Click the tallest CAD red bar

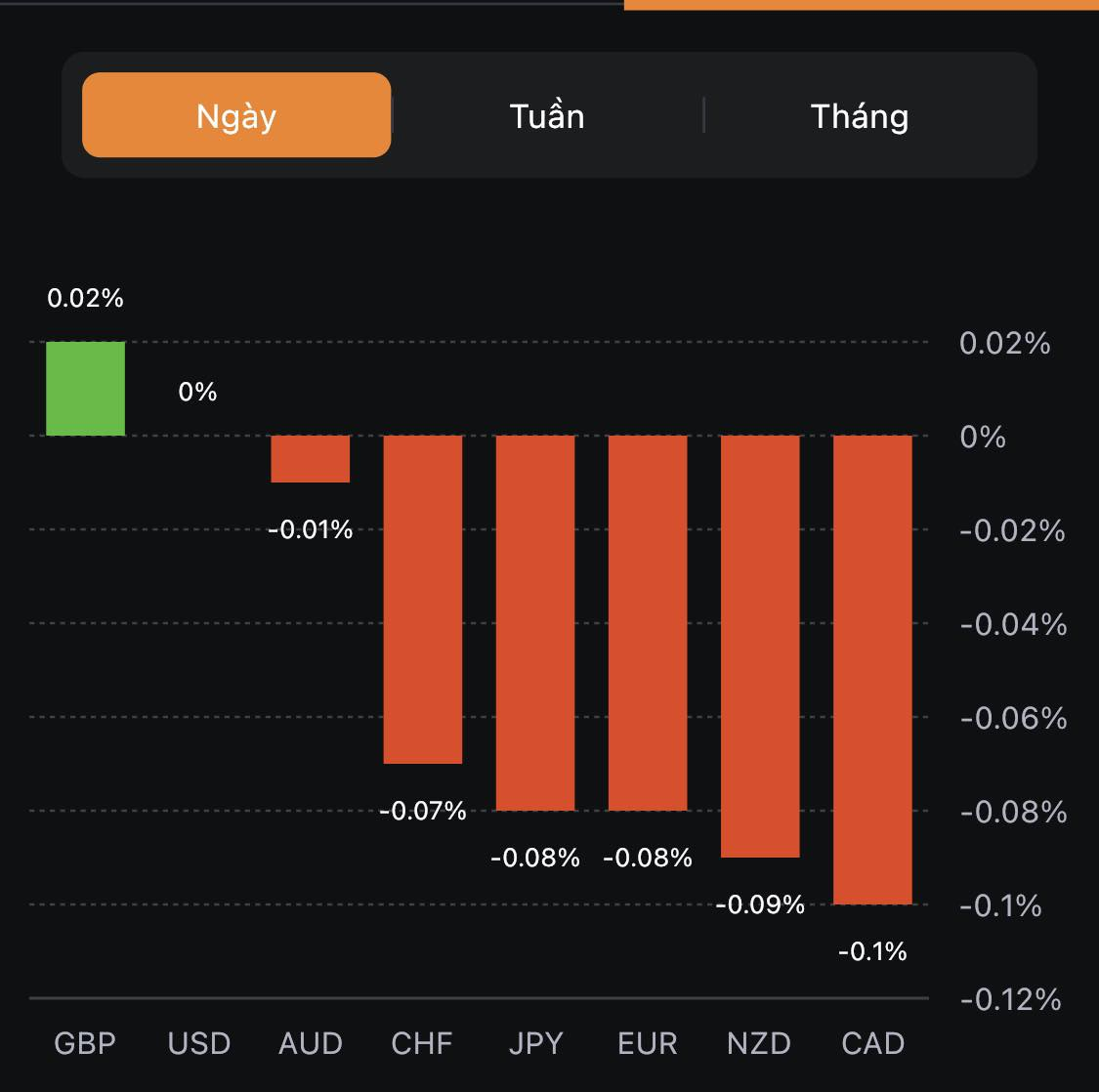(872, 669)
